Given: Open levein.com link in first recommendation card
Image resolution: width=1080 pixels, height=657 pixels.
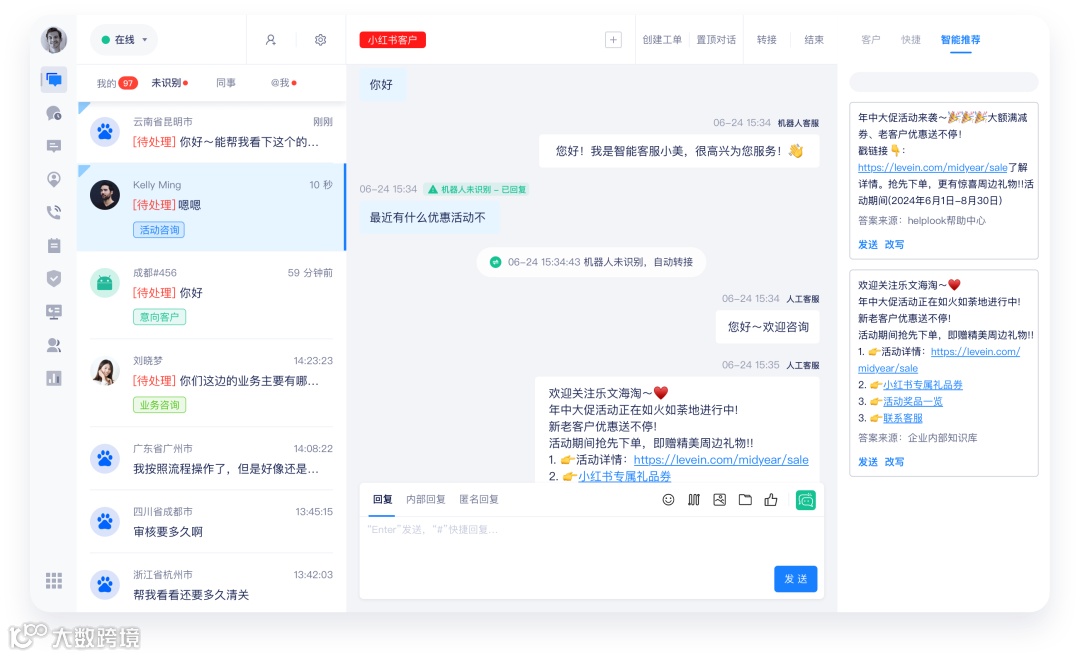Looking at the screenshot, I should [932, 167].
